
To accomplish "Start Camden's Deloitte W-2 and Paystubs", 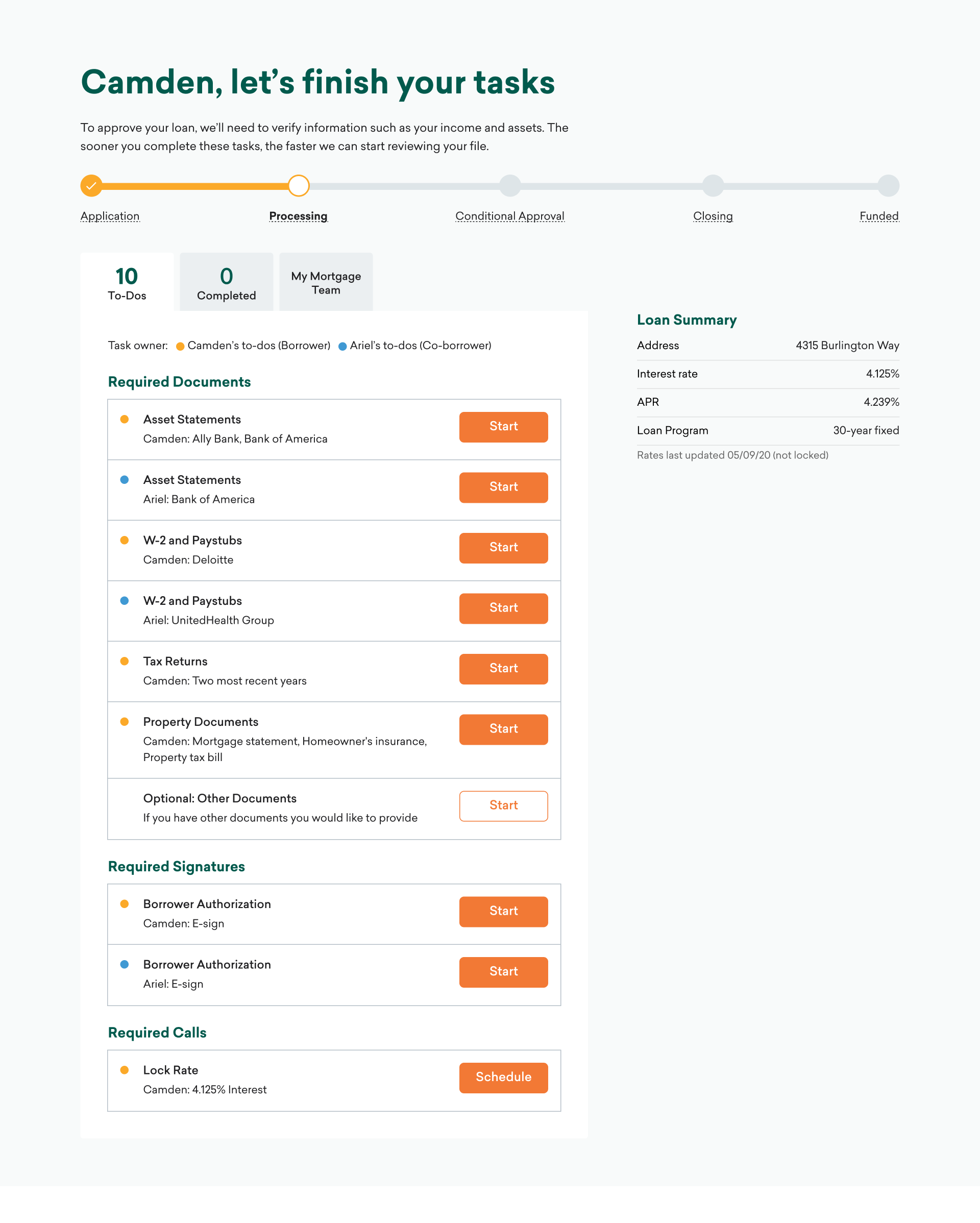I will [x=503, y=547].
